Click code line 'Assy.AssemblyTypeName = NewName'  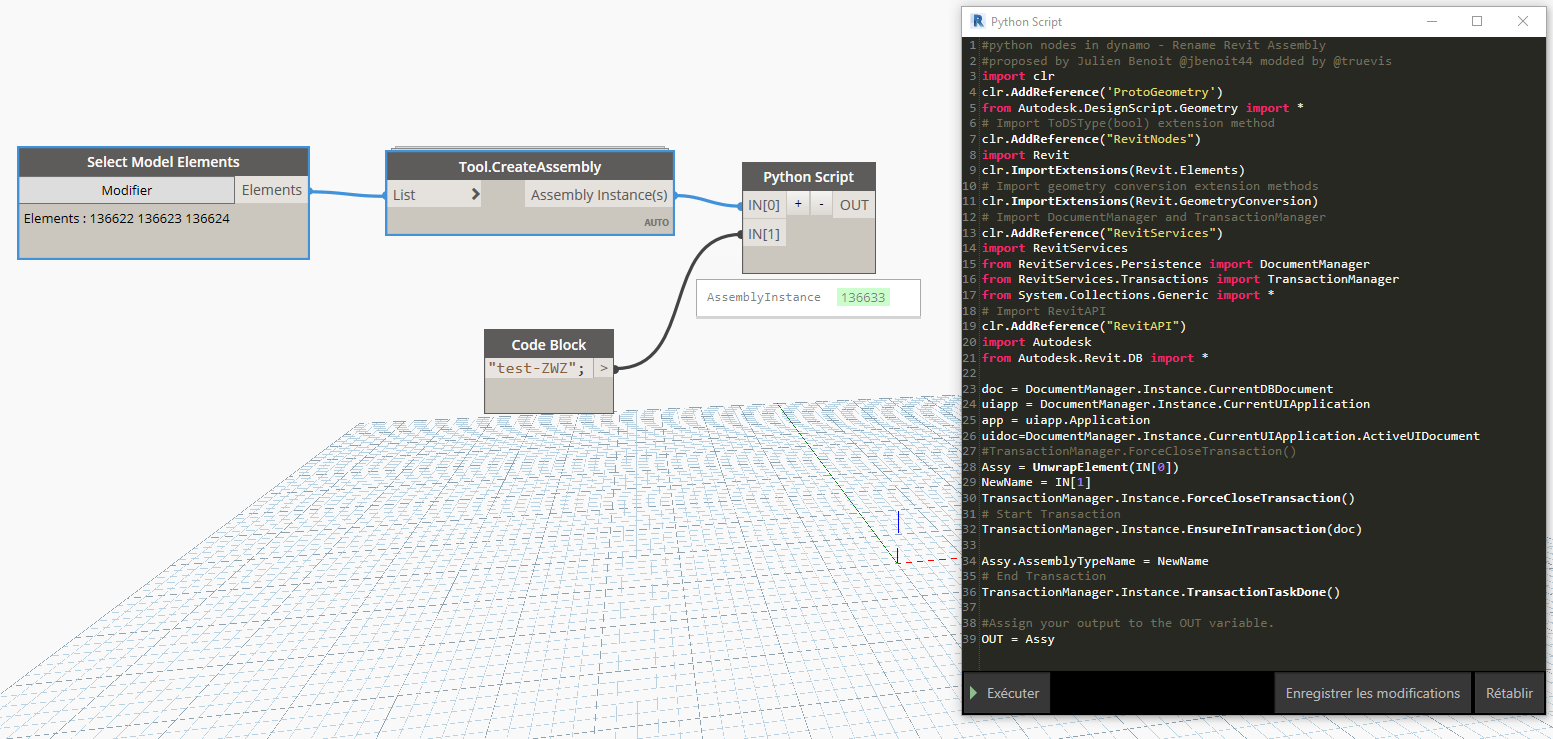[x=1095, y=561]
